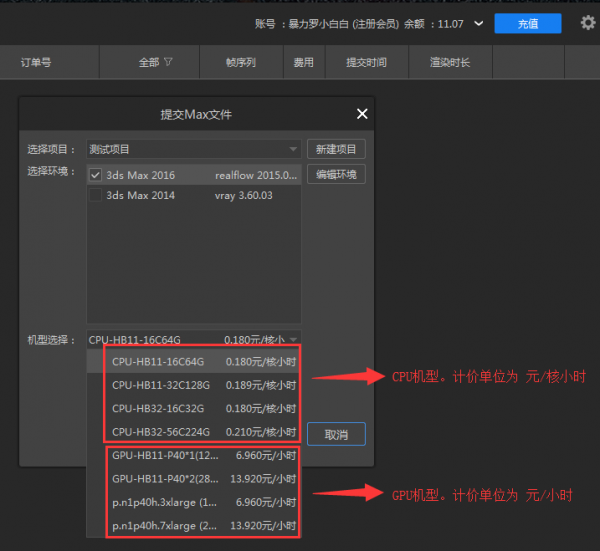This screenshot has height=551, width=600.
Task: Open the settings gear icon
Action: [x=587, y=23]
